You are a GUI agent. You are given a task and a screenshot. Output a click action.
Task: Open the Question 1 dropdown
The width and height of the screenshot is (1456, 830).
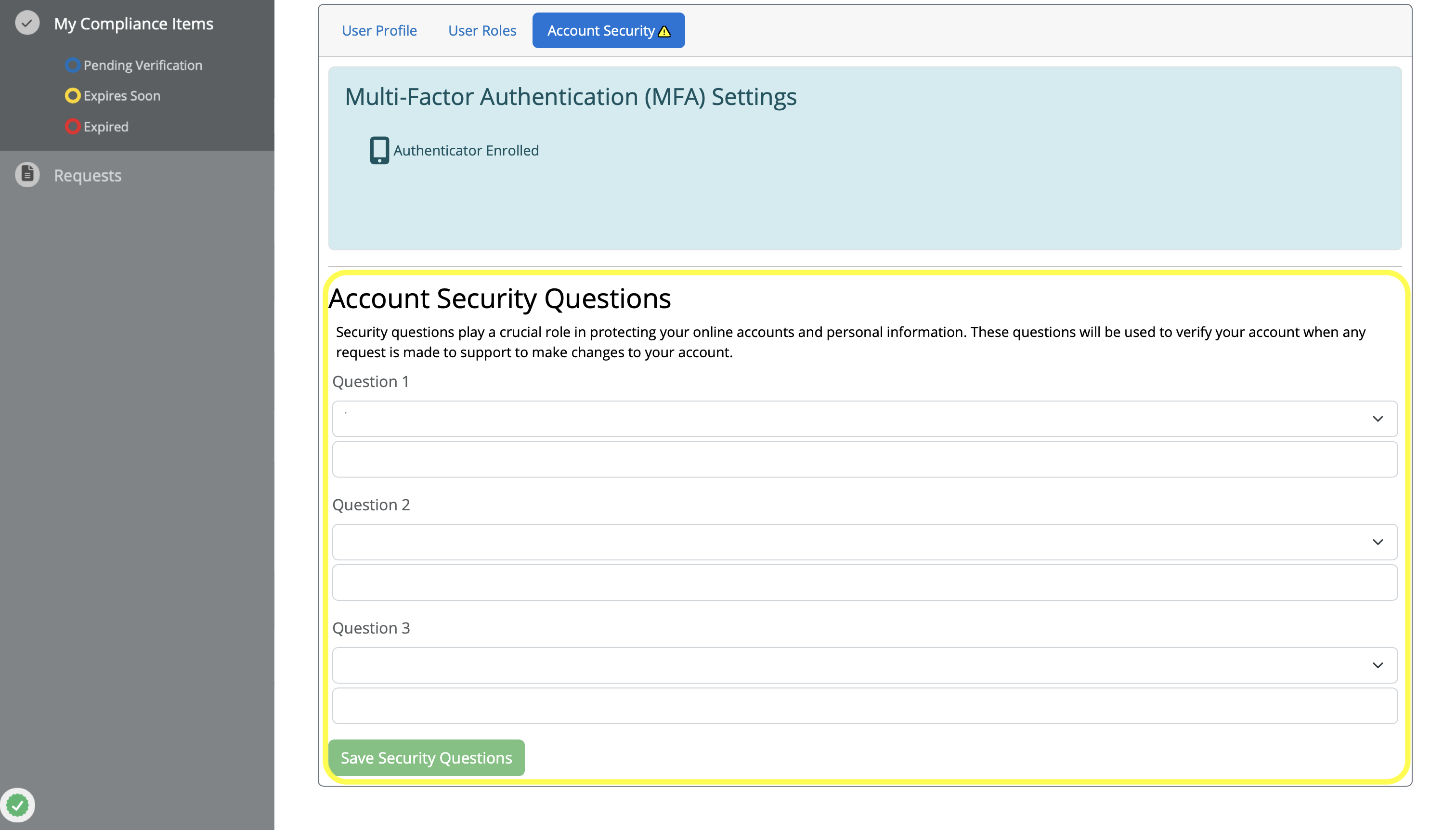pyautogui.click(x=864, y=419)
